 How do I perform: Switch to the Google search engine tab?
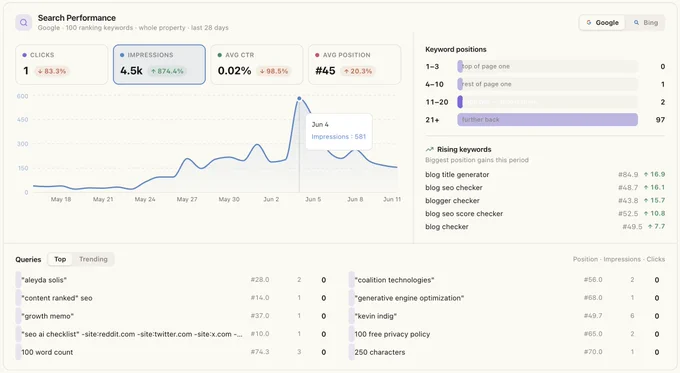click(x=602, y=23)
